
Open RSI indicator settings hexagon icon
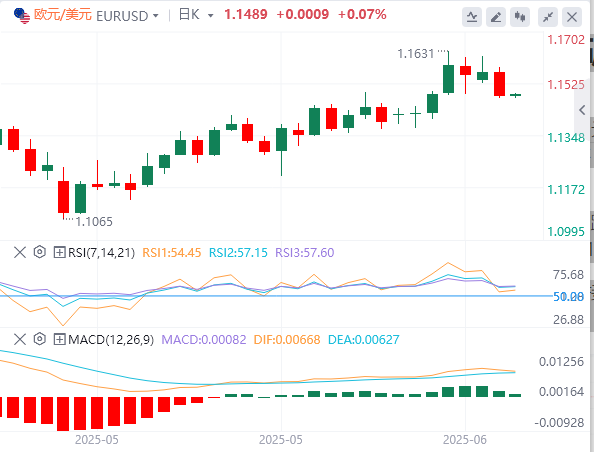coord(40,252)
